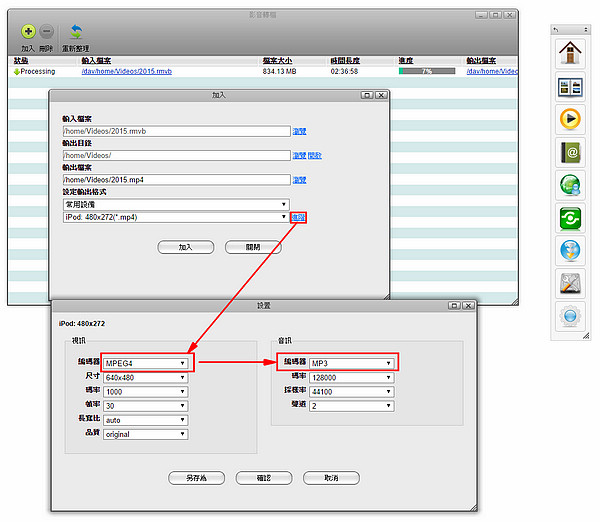This screenshot has height=522, width=600.
Task: Click the input file /home/Videos/2015.rmvb field
Action: pos(176,131)
